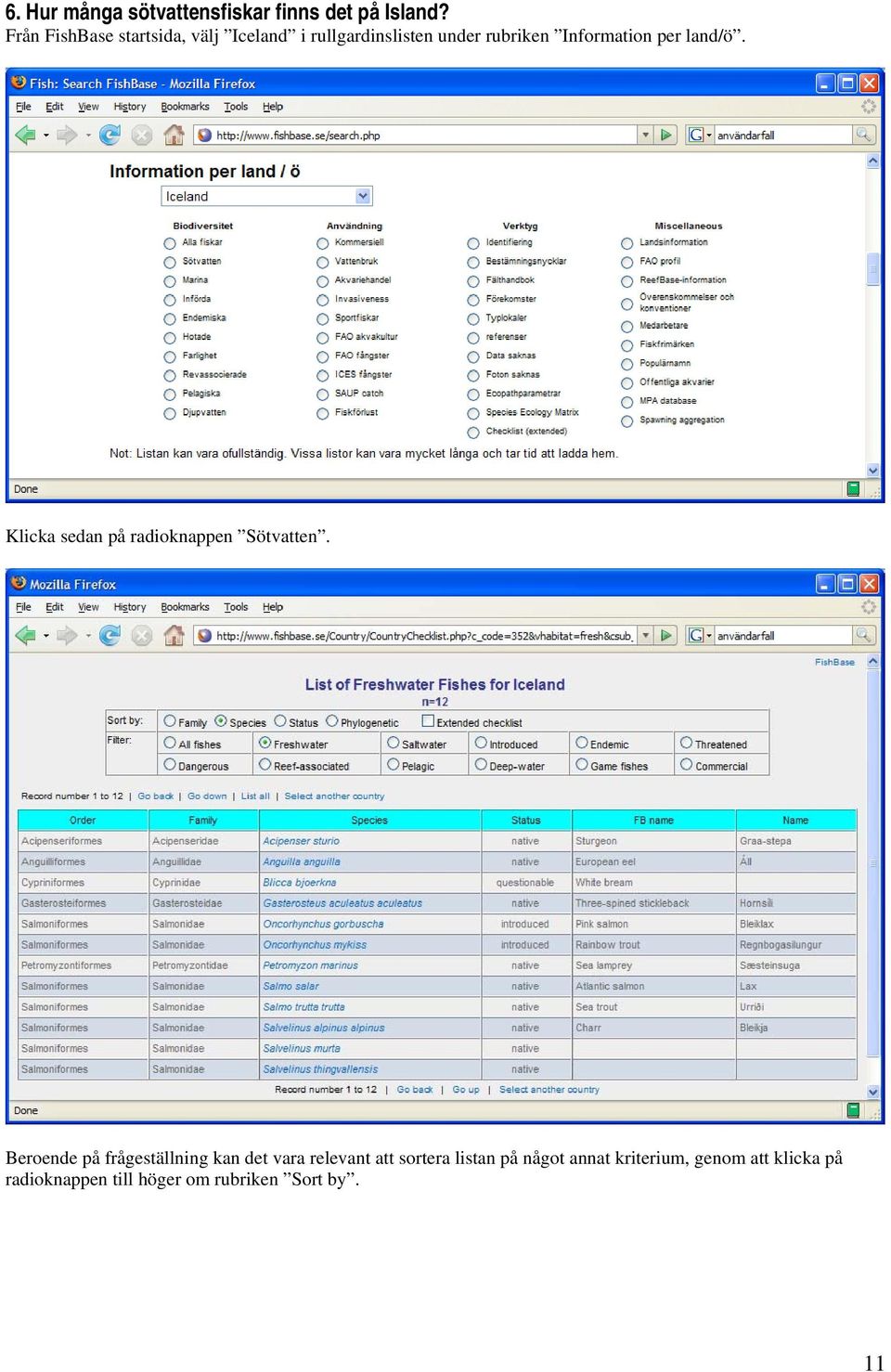Click the site icon beside the CountryChecklist URL
891x1372 pixels.
(205, 636)
